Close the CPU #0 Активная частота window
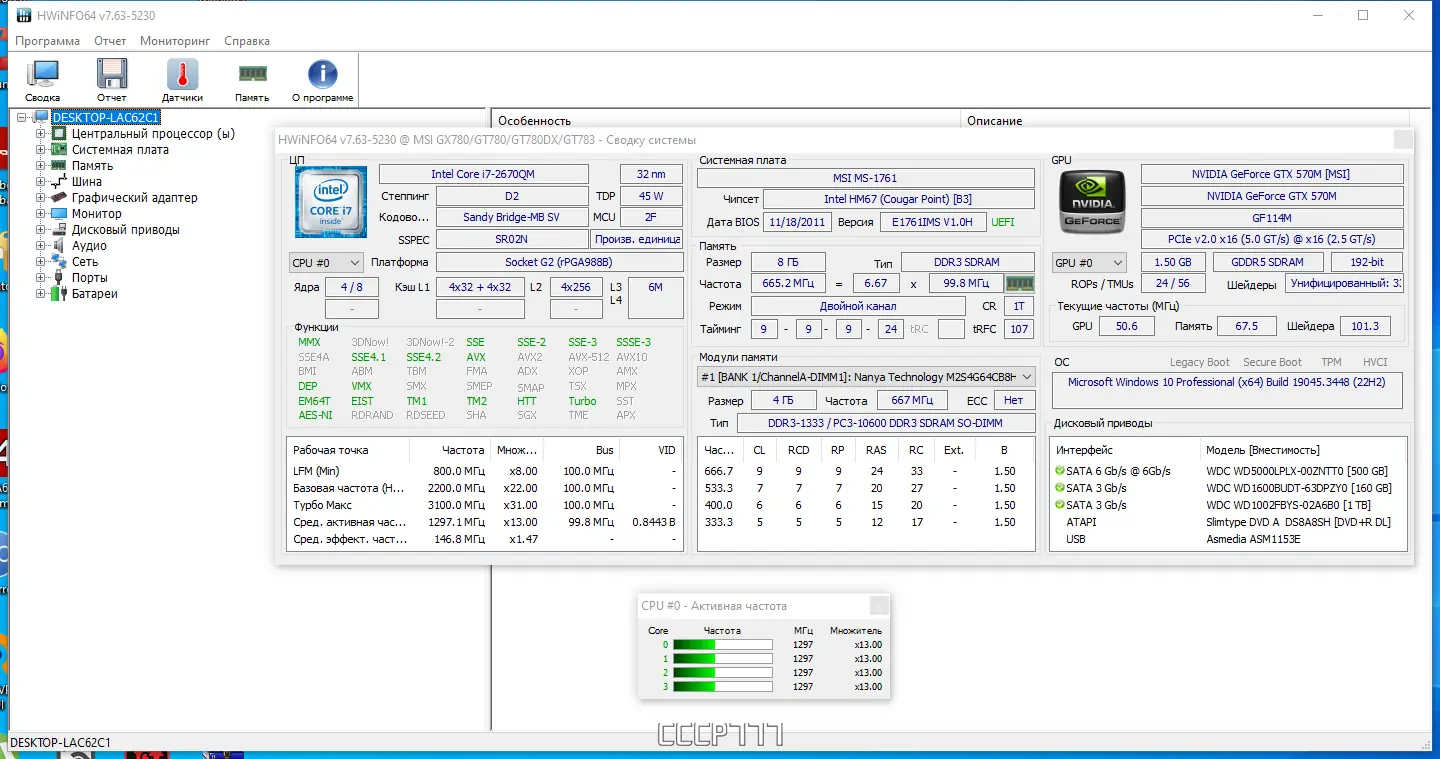The width and height of the screenshot is (1440, 759). [x=879, y=606]
